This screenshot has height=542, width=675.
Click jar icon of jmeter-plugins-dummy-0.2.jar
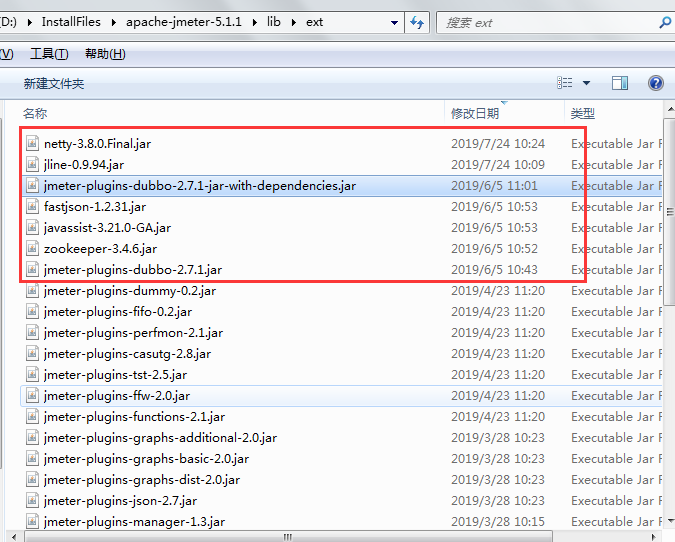click(x=32, y=291)
